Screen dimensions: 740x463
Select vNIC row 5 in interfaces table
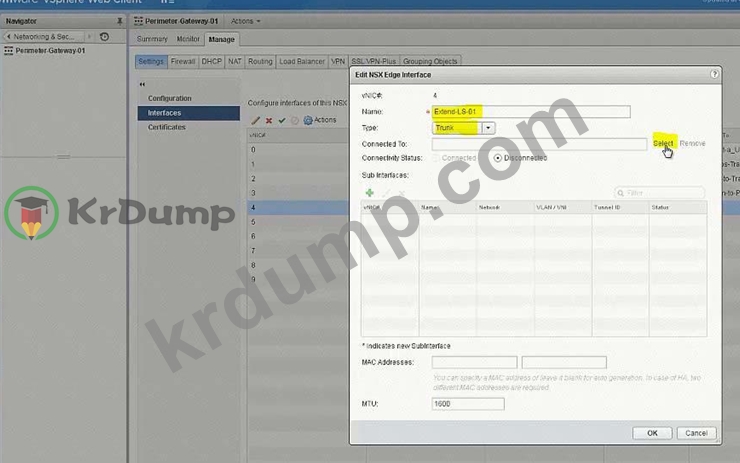tap(298, 222)
